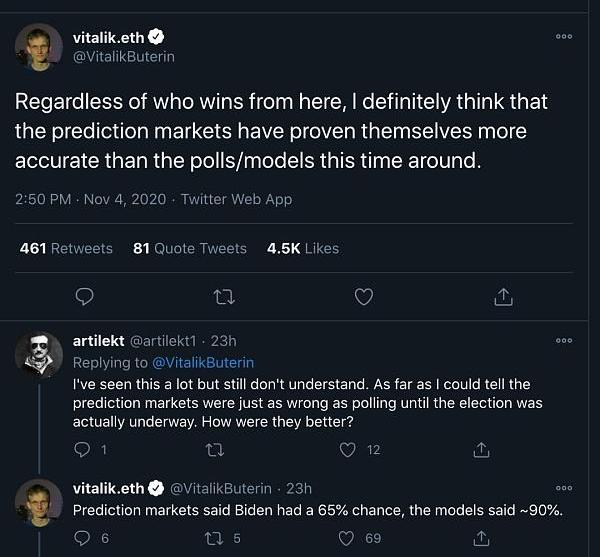600x557 pixels.
Task: Like Vitalik's reply with 69 likes
Action: pos(348,539)
